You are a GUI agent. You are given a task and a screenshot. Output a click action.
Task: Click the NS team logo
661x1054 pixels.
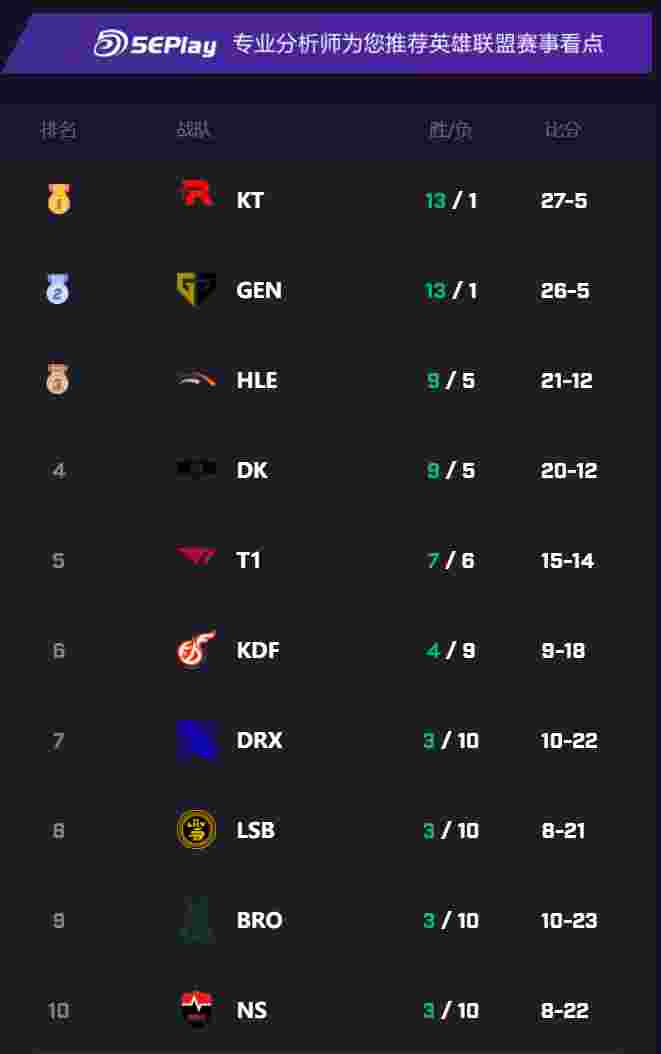click(x=196, y=1009)
